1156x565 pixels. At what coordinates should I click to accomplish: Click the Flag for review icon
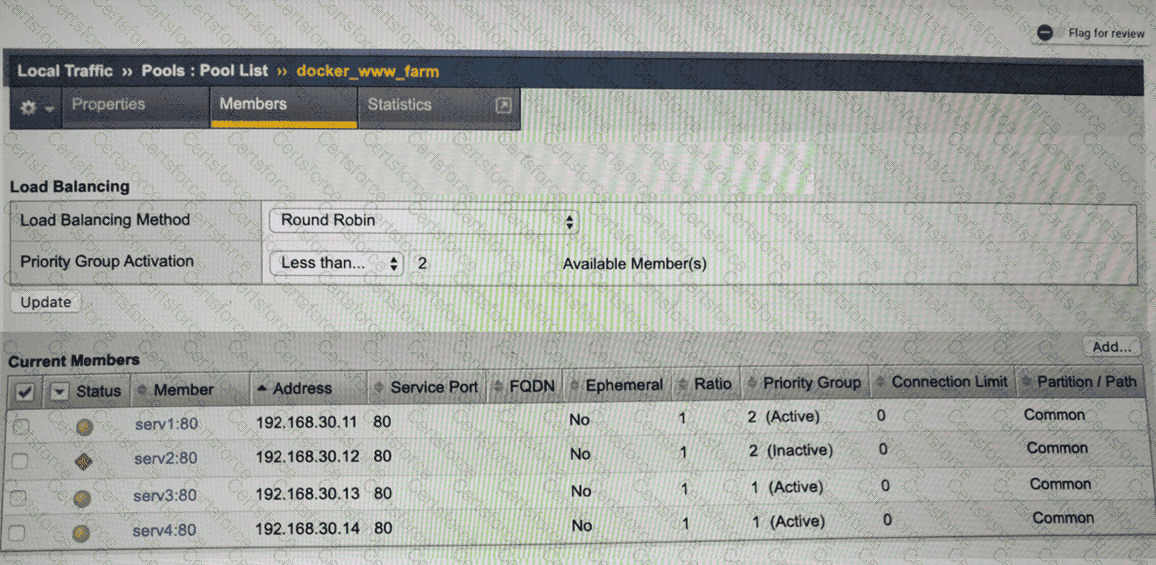[x=1045, y=32]
